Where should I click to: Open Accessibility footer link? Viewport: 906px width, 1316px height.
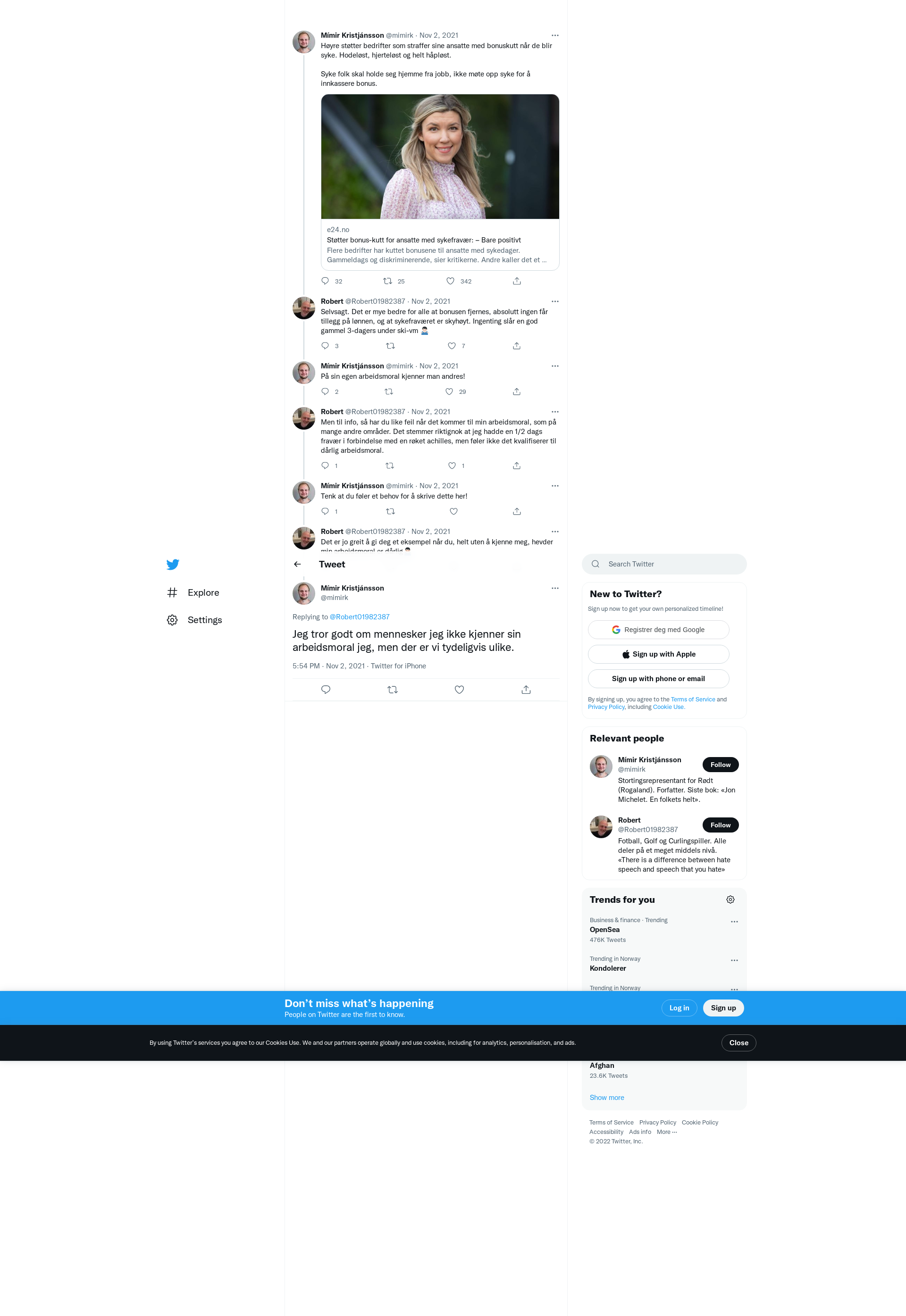point(606,1132)
